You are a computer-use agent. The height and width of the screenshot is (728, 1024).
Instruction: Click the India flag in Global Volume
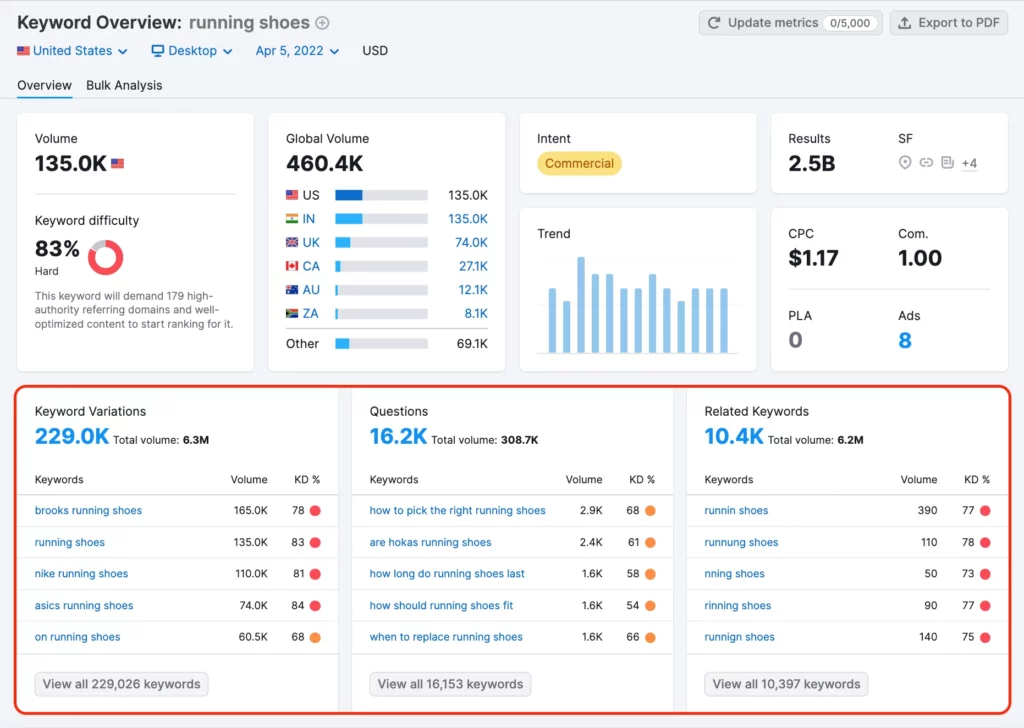[x=292, y=219]
